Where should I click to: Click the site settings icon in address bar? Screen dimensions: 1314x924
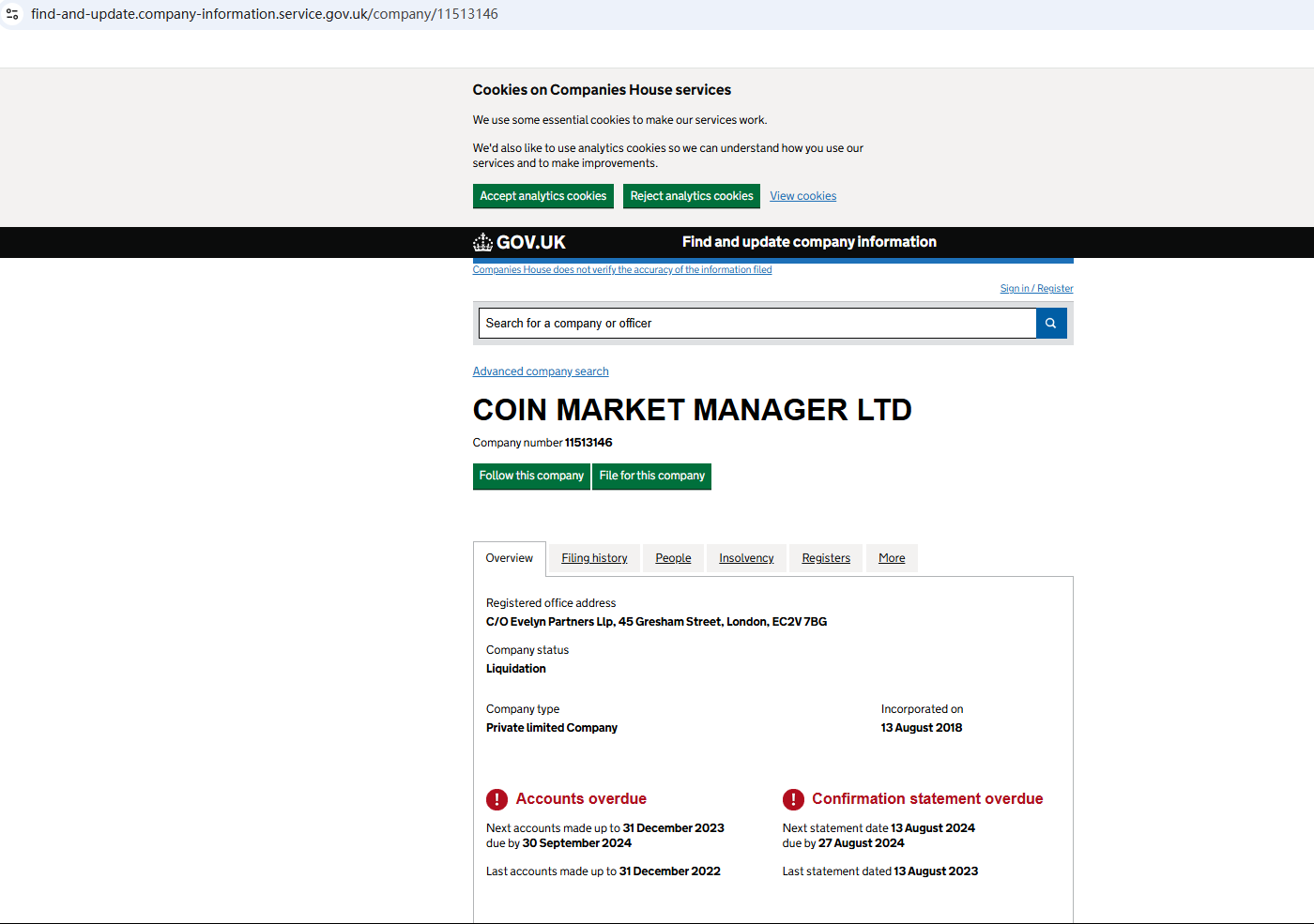click(13, 14)
